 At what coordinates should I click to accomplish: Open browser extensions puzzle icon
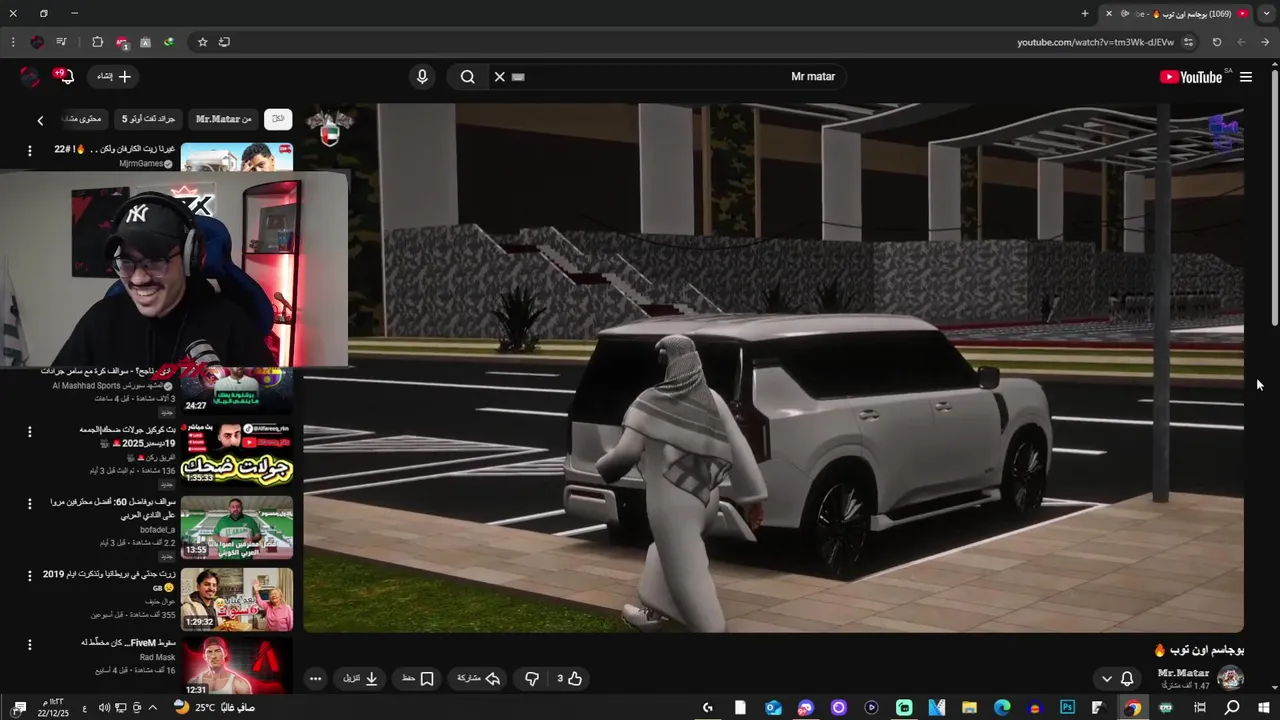(97, 42)
